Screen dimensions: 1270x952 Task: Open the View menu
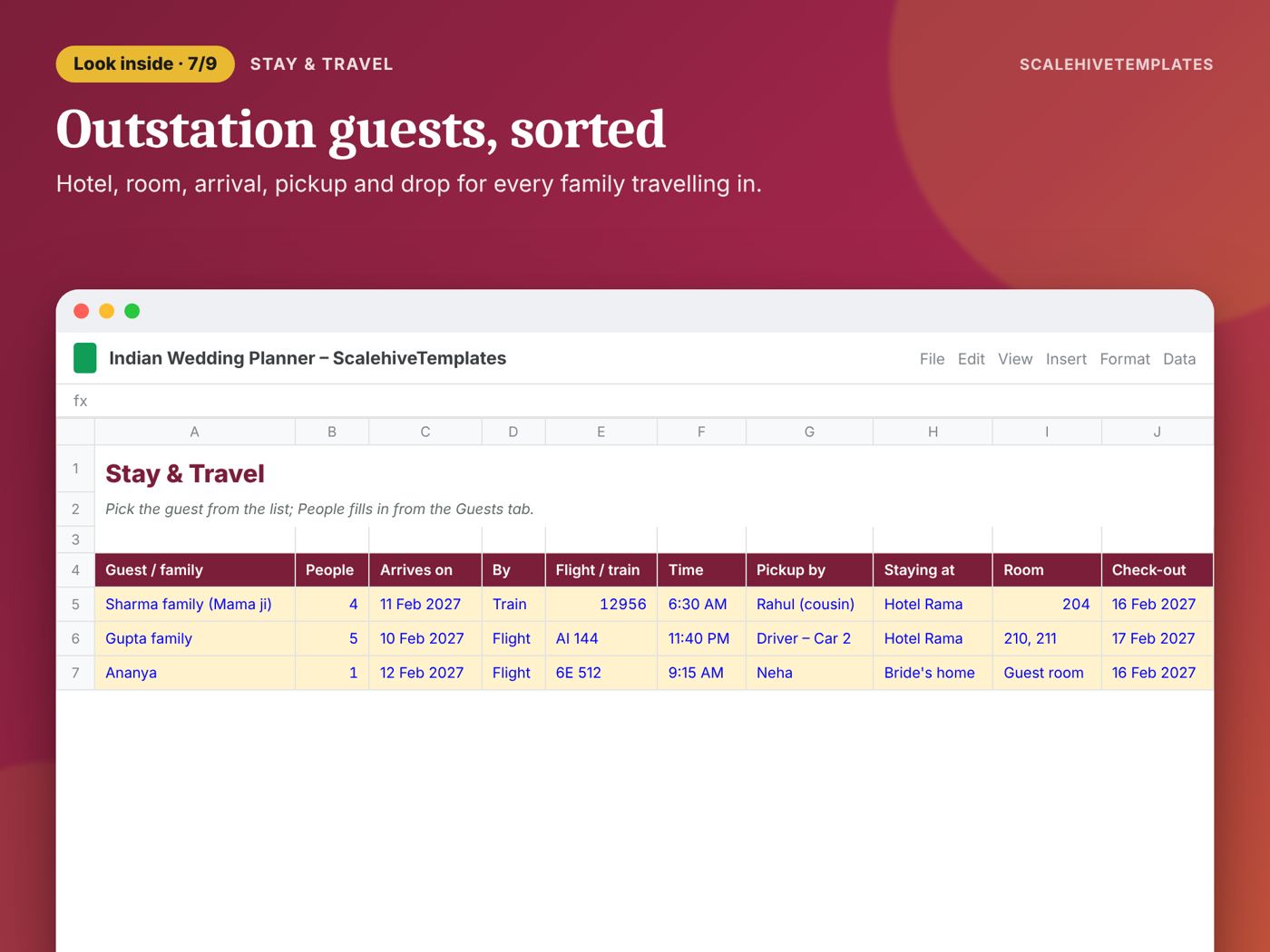click(1015, 359)
